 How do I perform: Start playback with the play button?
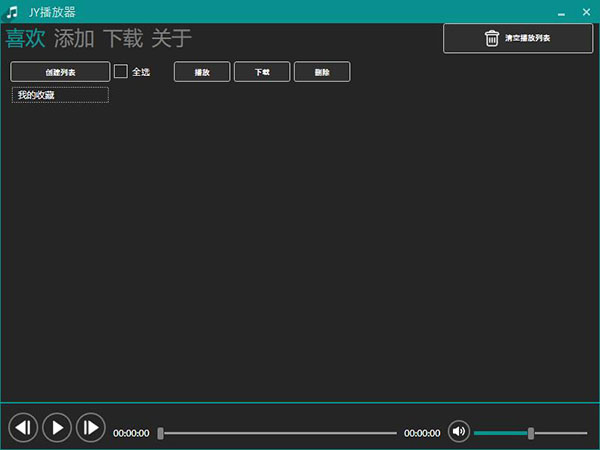coord(57,427)
